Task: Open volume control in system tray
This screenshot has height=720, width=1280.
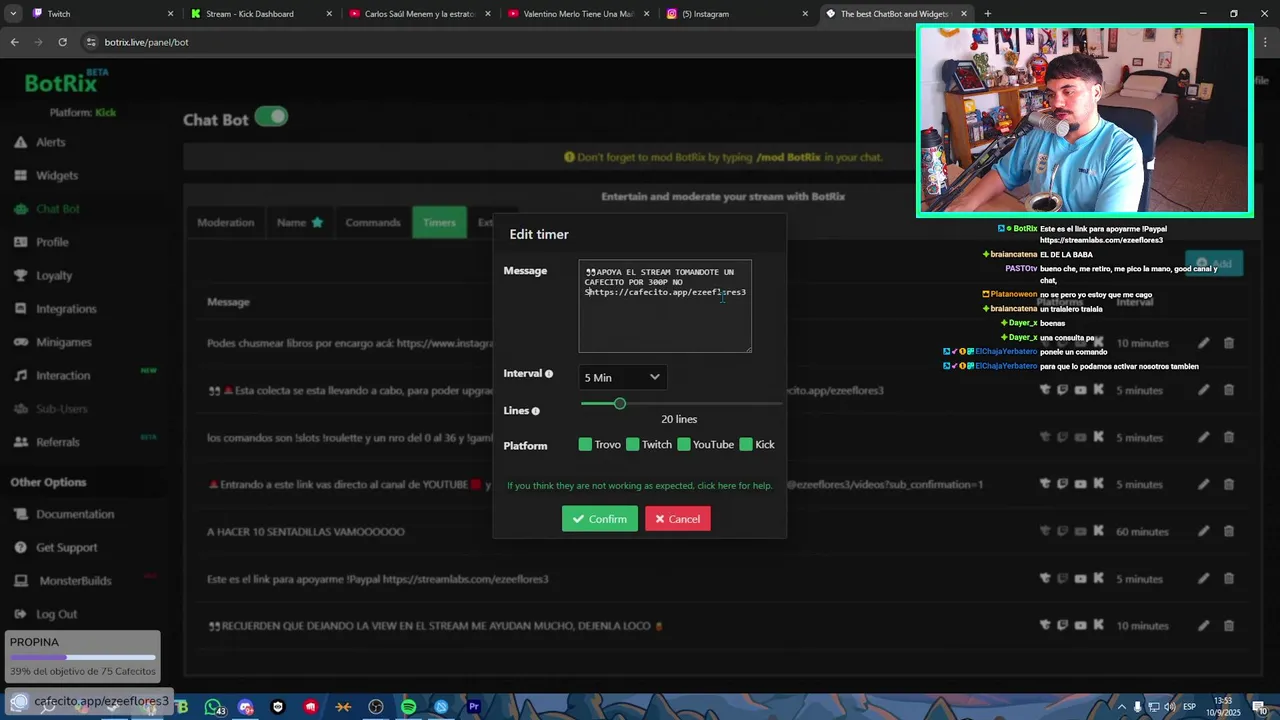Action: click(x=1169, y=707)
